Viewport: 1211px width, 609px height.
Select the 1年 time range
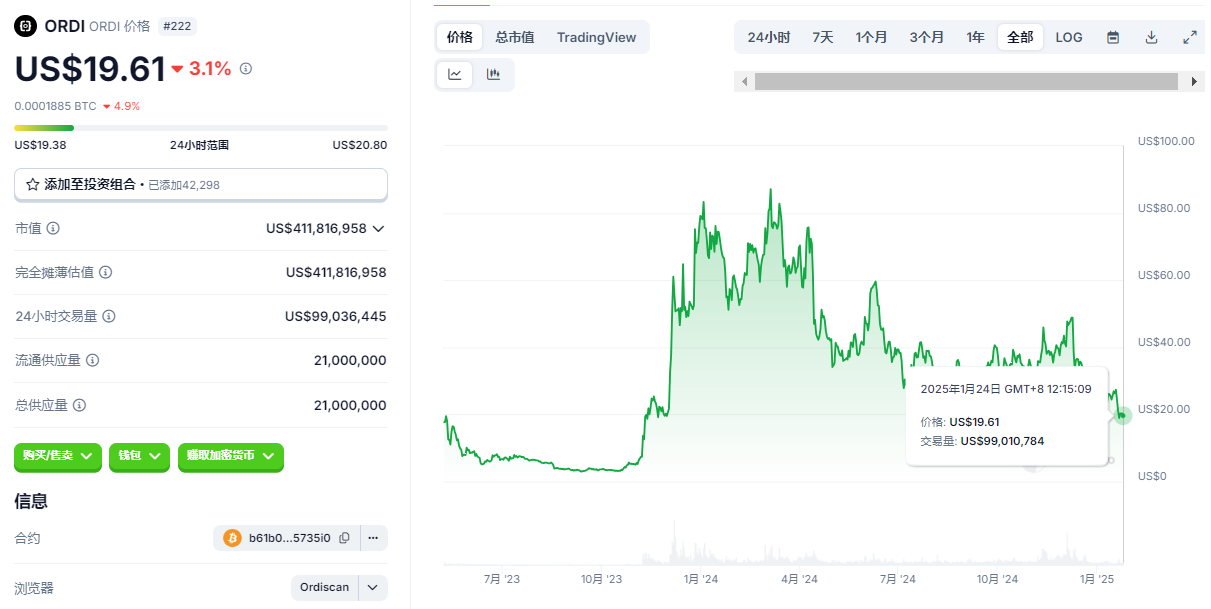pyautogui.click(x=975, y=37)
